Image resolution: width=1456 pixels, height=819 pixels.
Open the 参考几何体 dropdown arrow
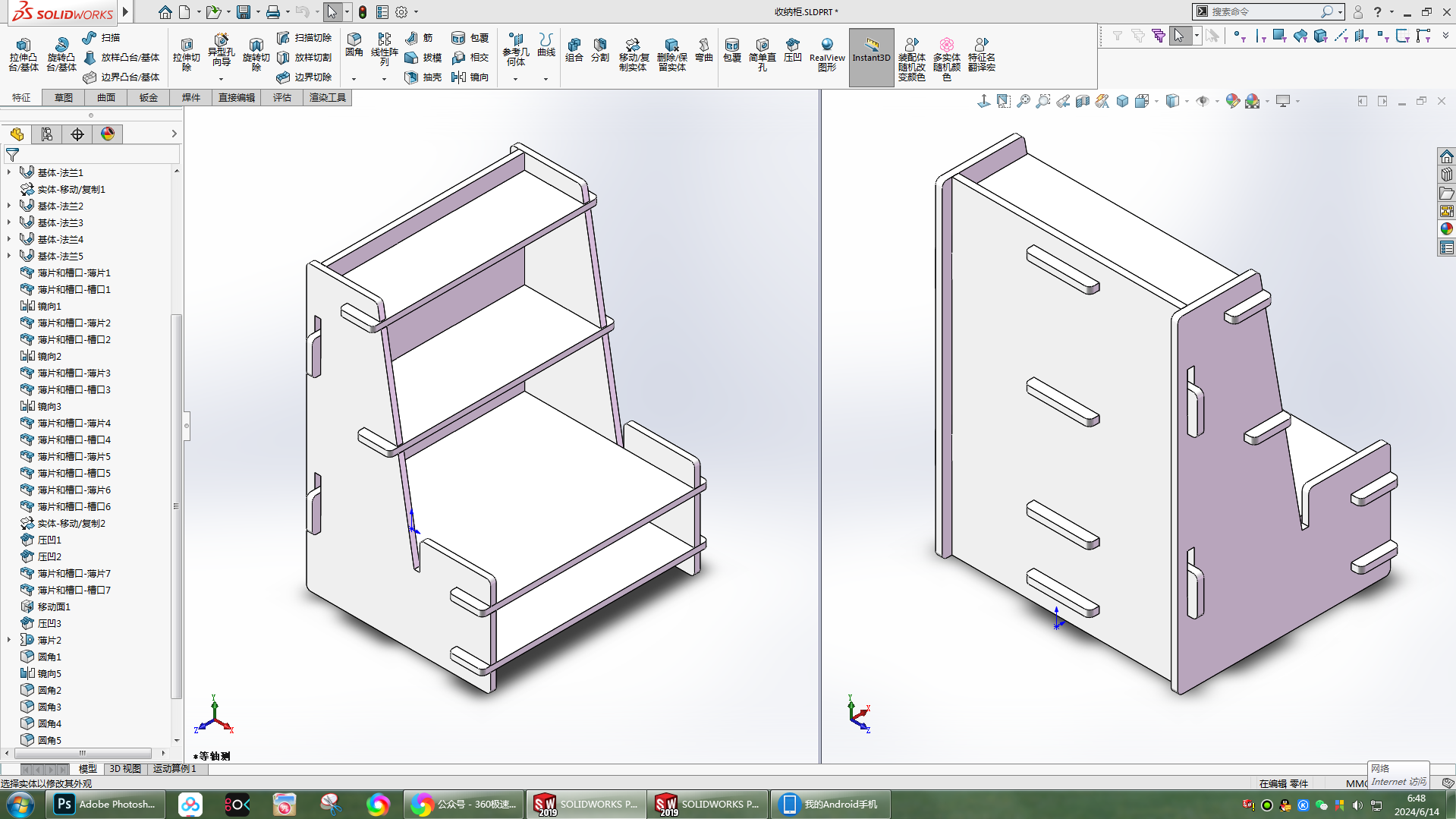(x=516, y=79)
